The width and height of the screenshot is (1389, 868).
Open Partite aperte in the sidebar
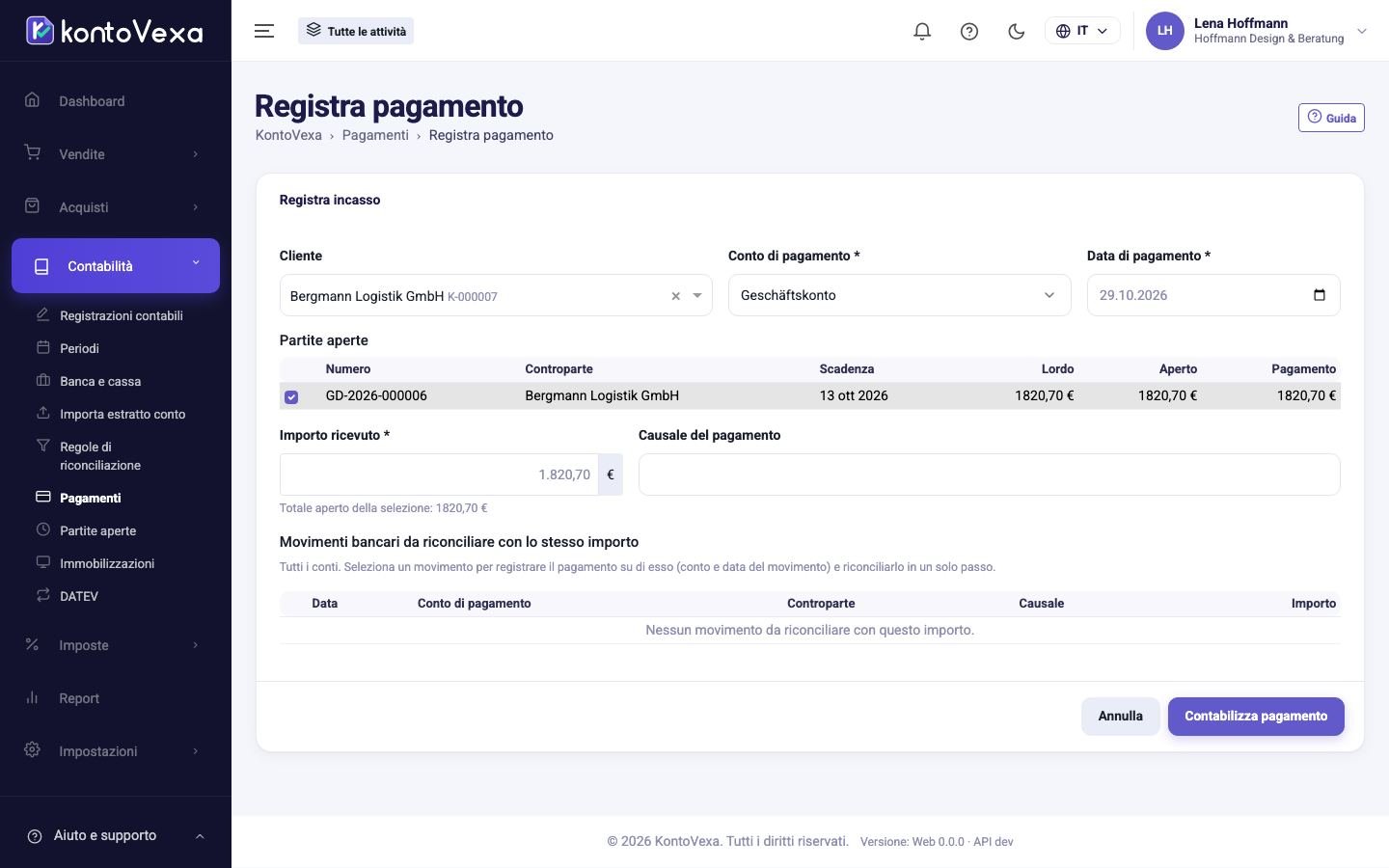tap(97, 530)
